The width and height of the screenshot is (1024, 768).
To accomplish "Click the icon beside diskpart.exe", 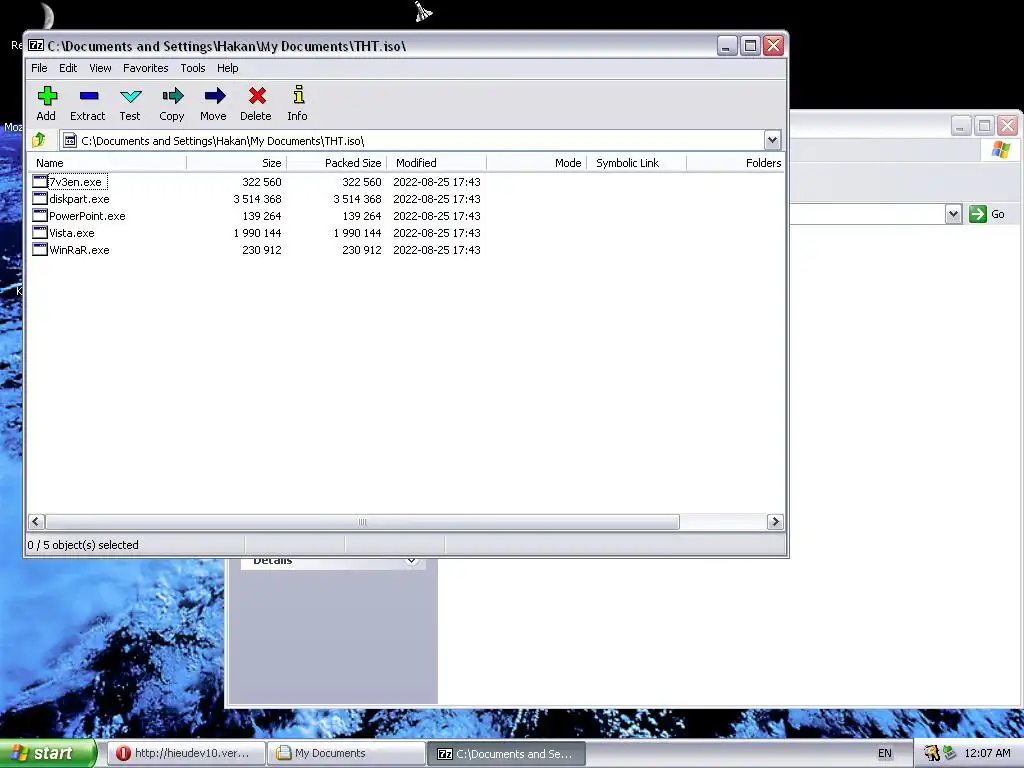I will tap(40, 199).
